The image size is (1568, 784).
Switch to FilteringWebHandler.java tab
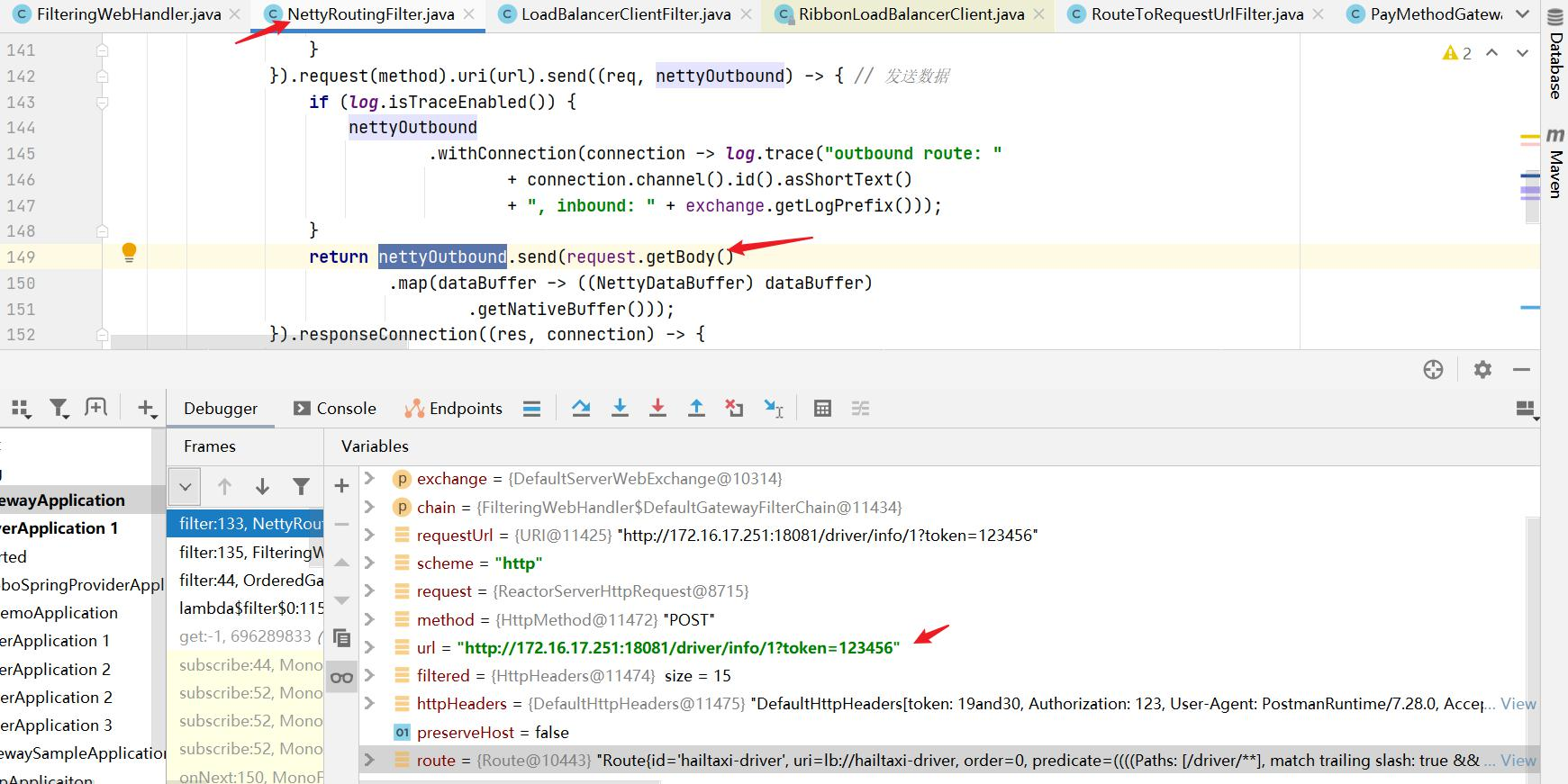129,14
